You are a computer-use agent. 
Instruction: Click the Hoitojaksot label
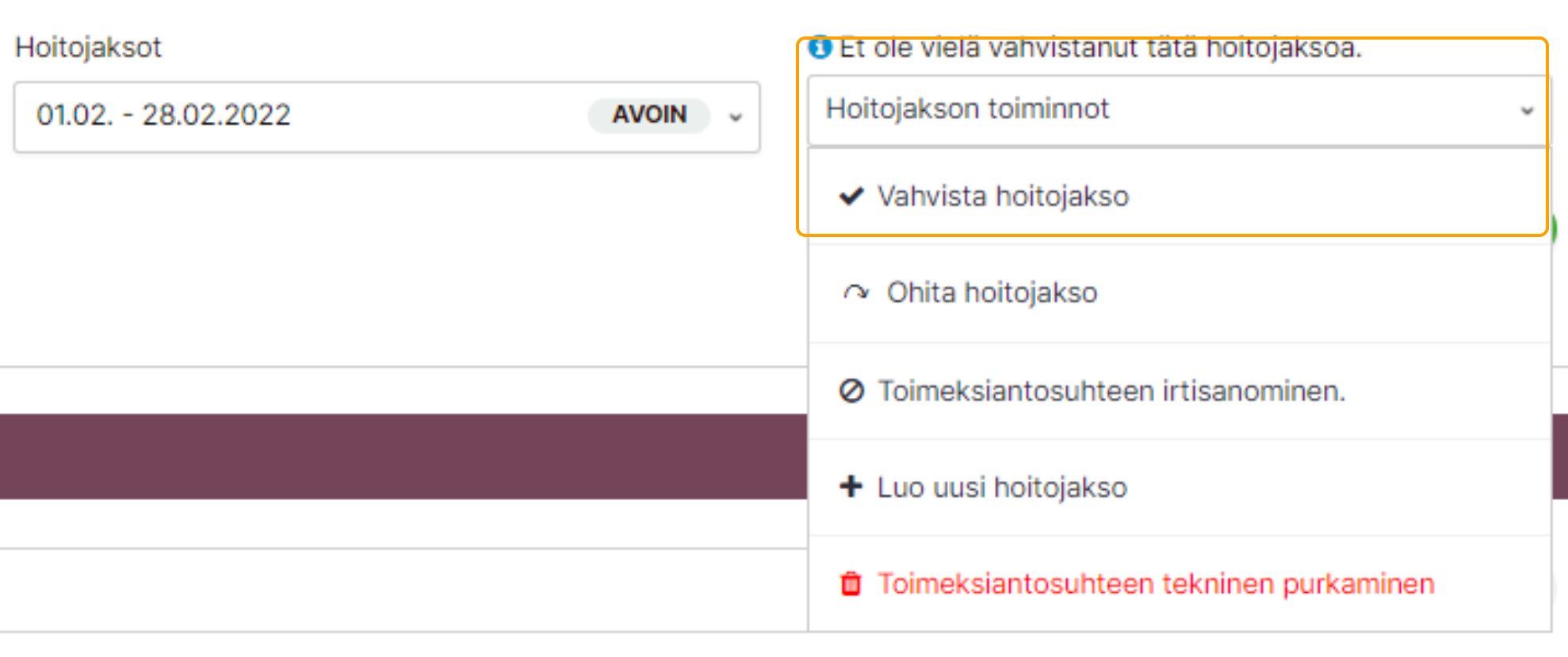(88, 48)
